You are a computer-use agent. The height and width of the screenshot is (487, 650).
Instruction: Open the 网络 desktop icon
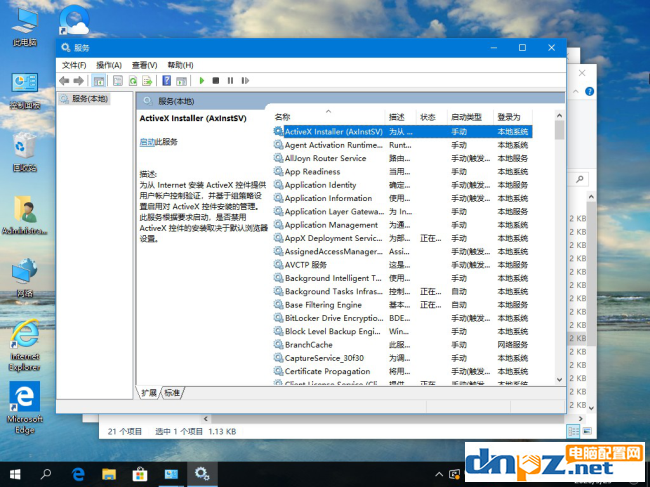pyautogui.click(x=24, y=278)
